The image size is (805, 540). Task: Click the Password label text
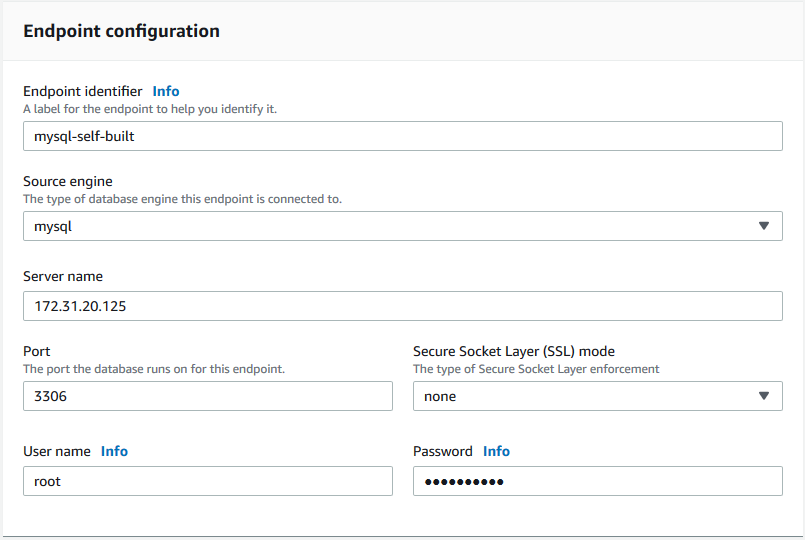tap(443, 451)
